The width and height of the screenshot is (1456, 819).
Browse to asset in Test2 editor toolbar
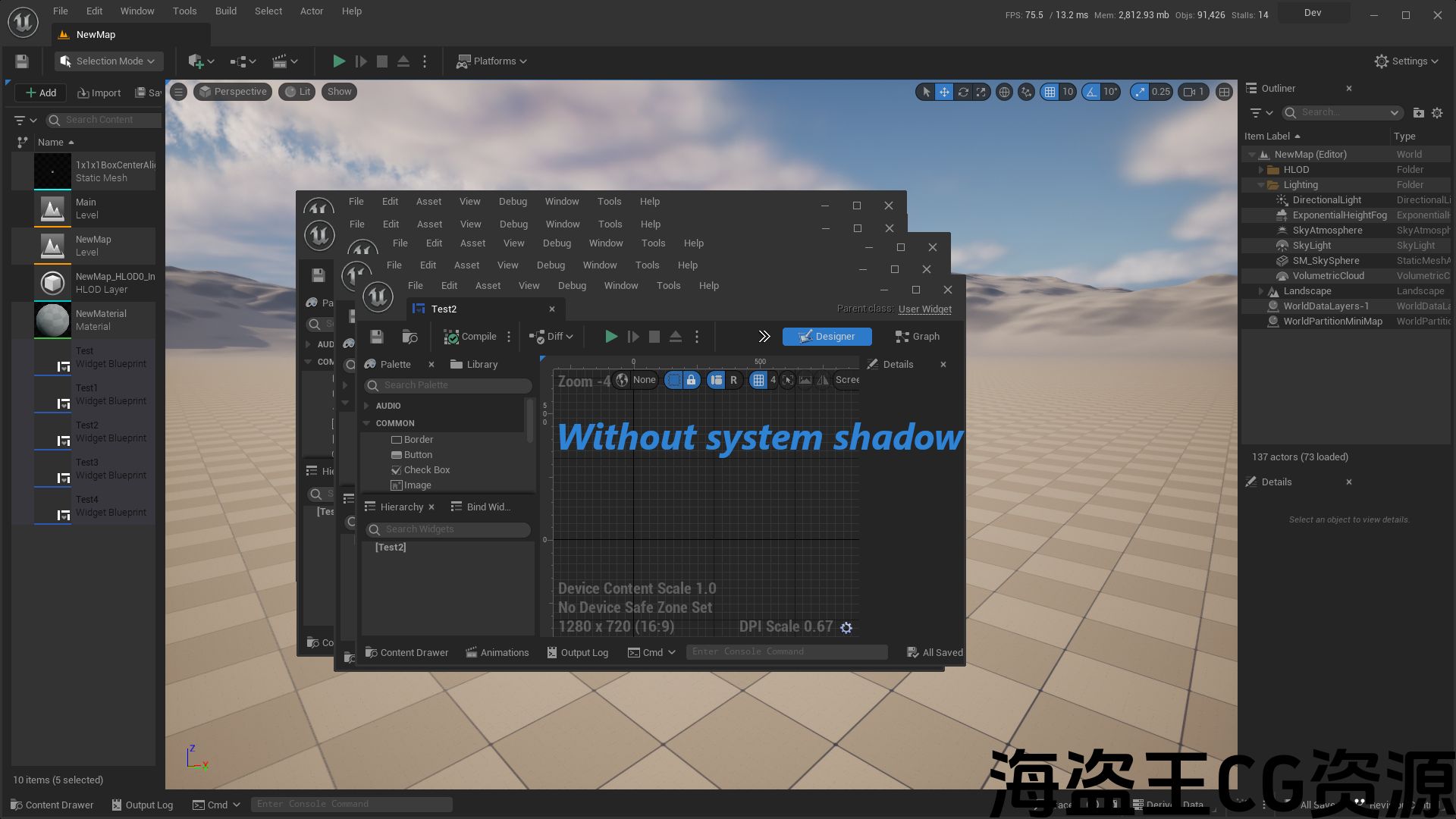(409, 337)
